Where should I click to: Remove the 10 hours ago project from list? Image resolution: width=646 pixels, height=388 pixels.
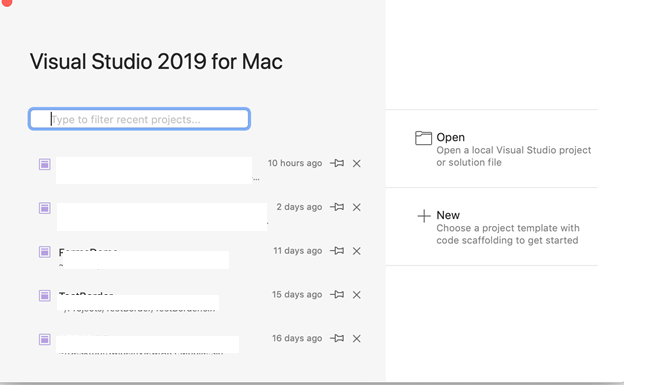point(357,164)
